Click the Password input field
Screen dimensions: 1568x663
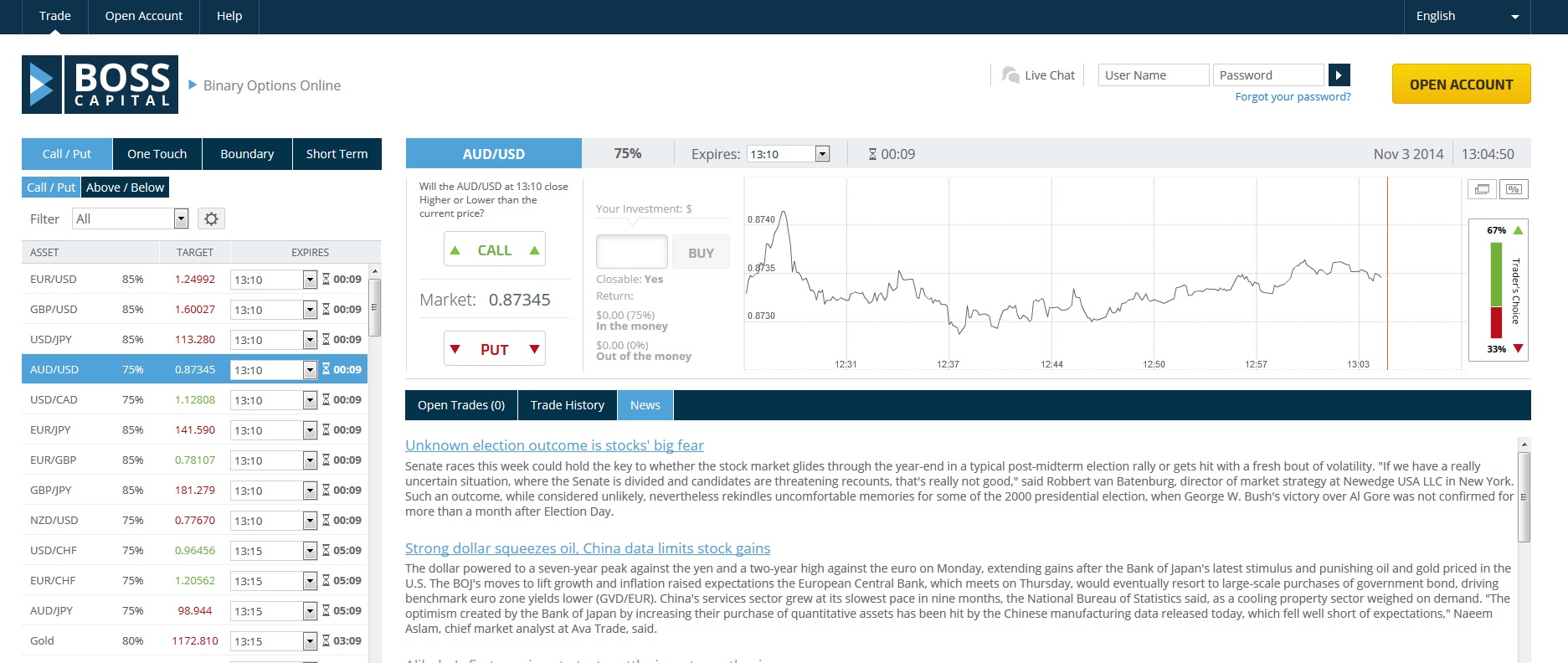point(1268,75)
